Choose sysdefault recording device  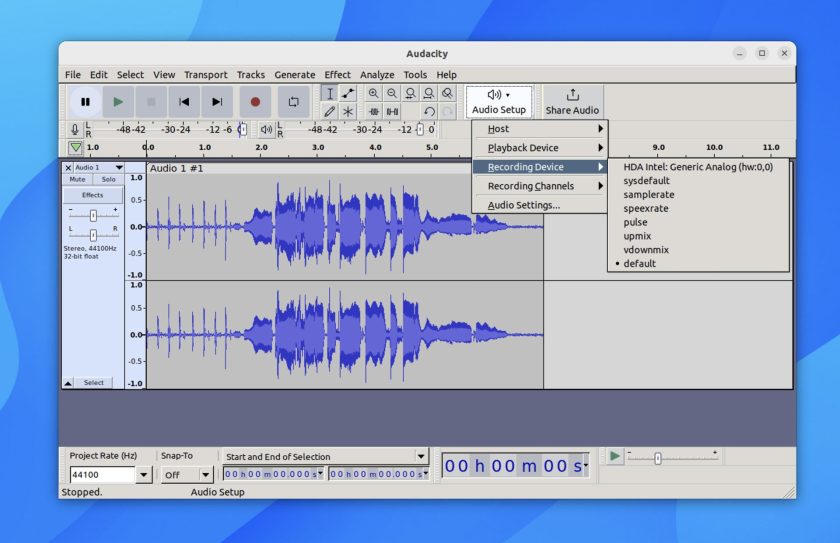pyautogui.click(x=698, y=180)
